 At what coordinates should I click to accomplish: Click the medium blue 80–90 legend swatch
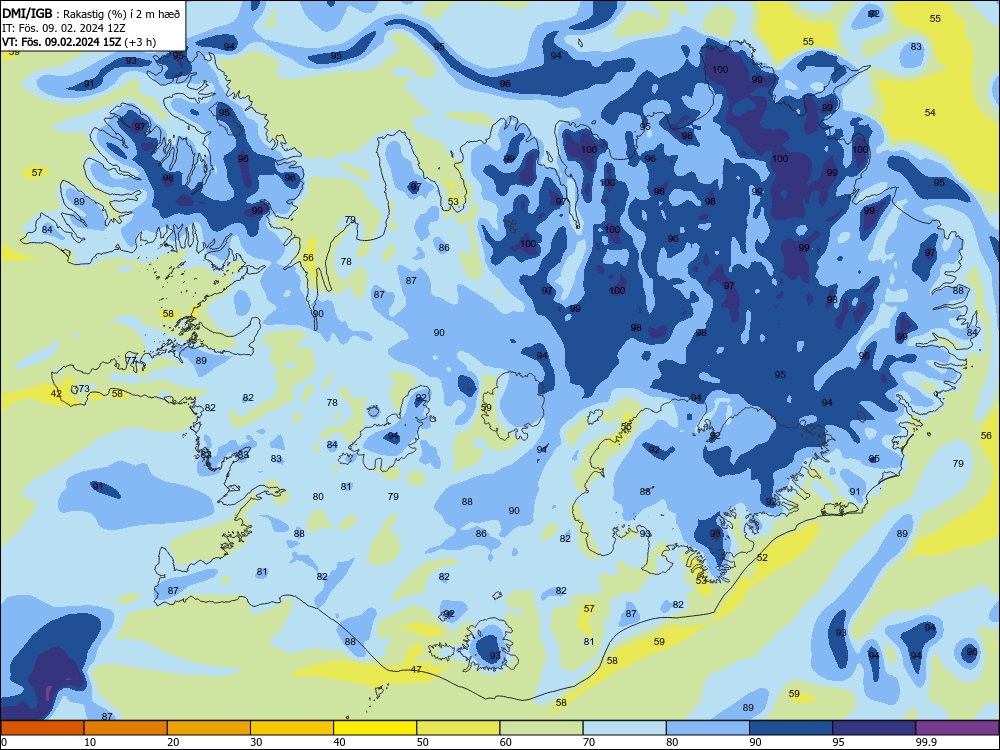(708, 728)
